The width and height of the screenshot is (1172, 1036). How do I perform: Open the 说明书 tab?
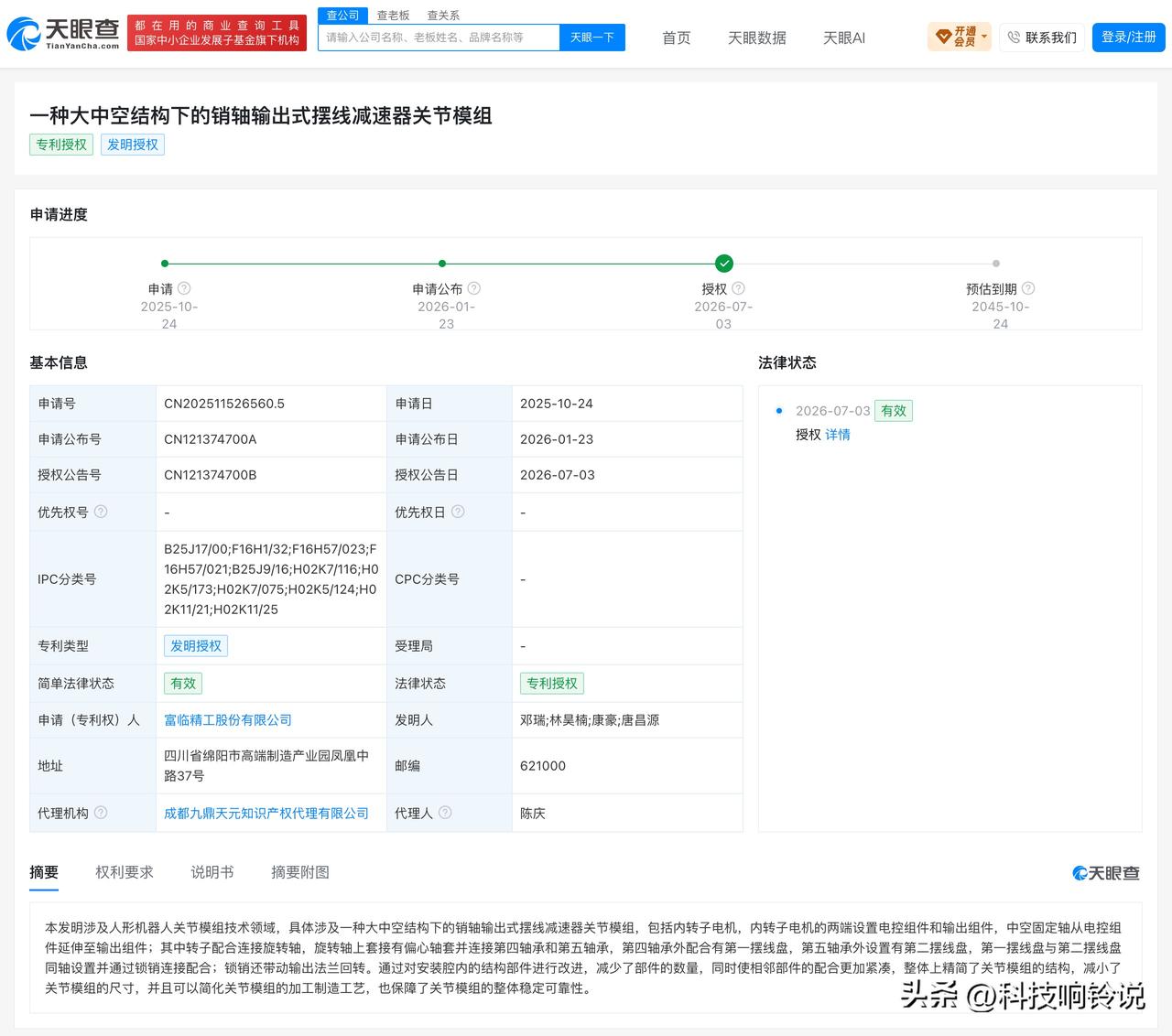point(212,872)
